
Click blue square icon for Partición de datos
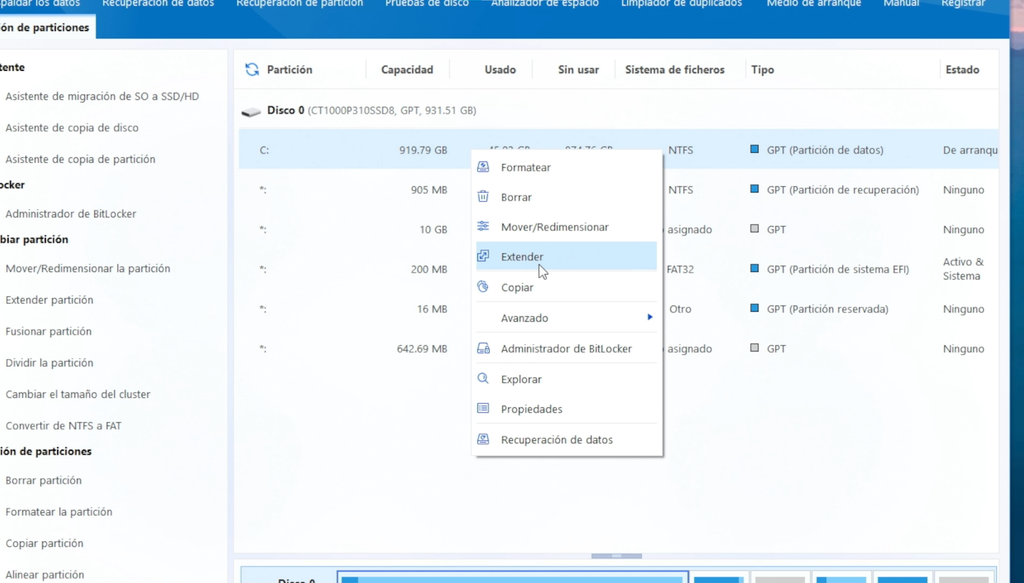(x=754, y=150)
